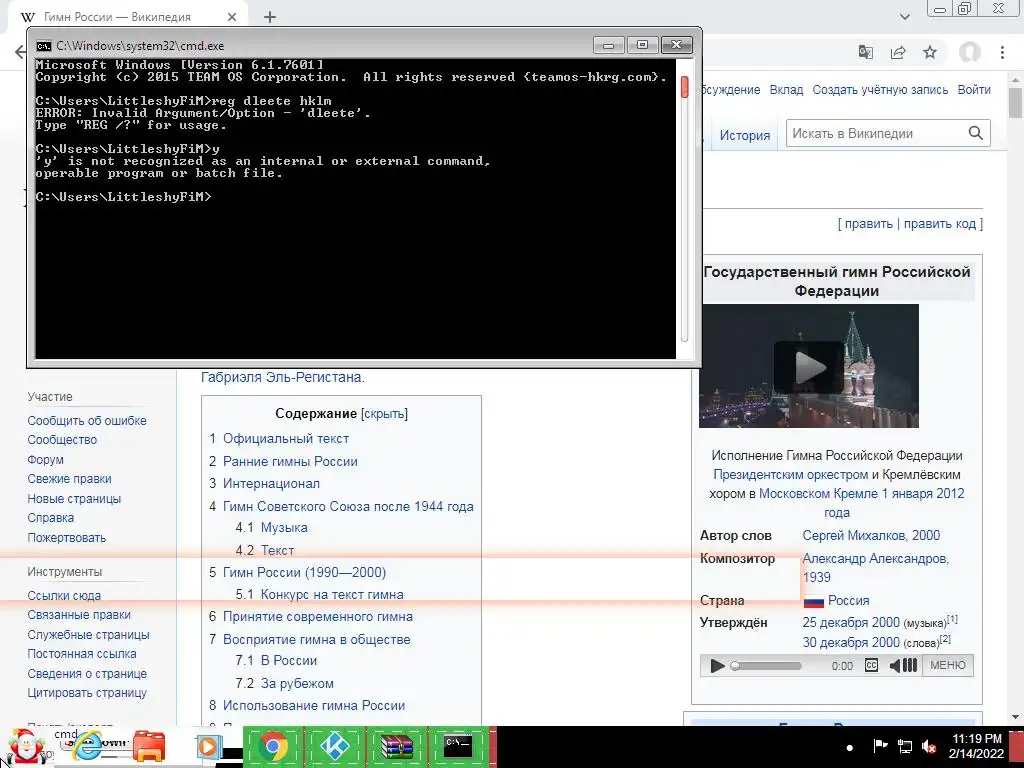Open Служебные страницы in the sidebar
This screenshot has height=768, width=1024.
pos(88,634)
